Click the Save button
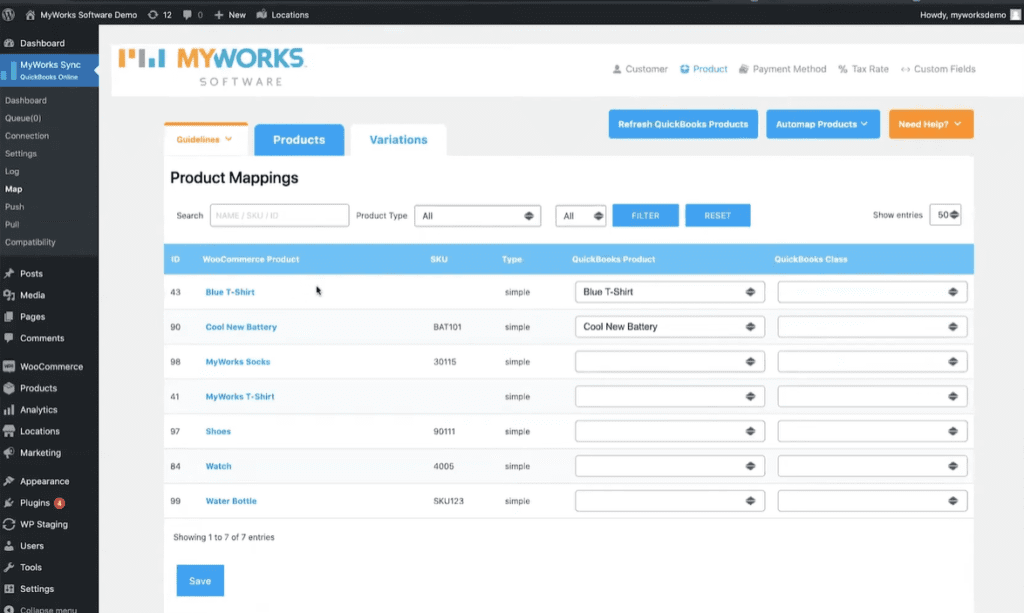The width and height of the screenshot is (1024, 613). [200, 580]
